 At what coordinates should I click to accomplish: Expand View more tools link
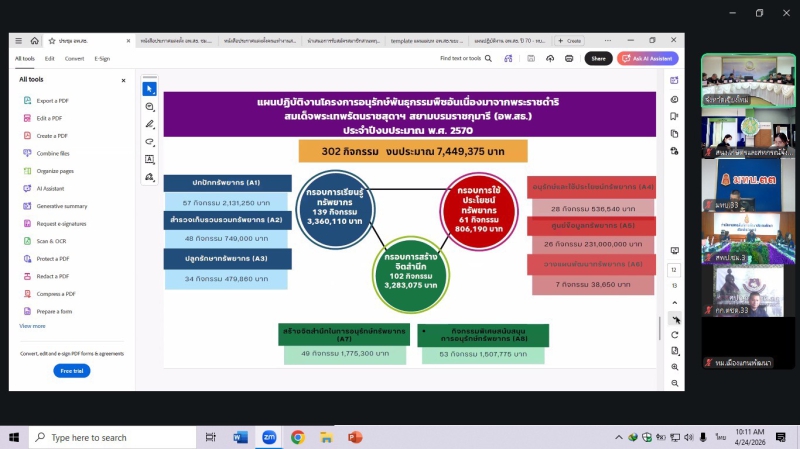(x=32, y=326)
